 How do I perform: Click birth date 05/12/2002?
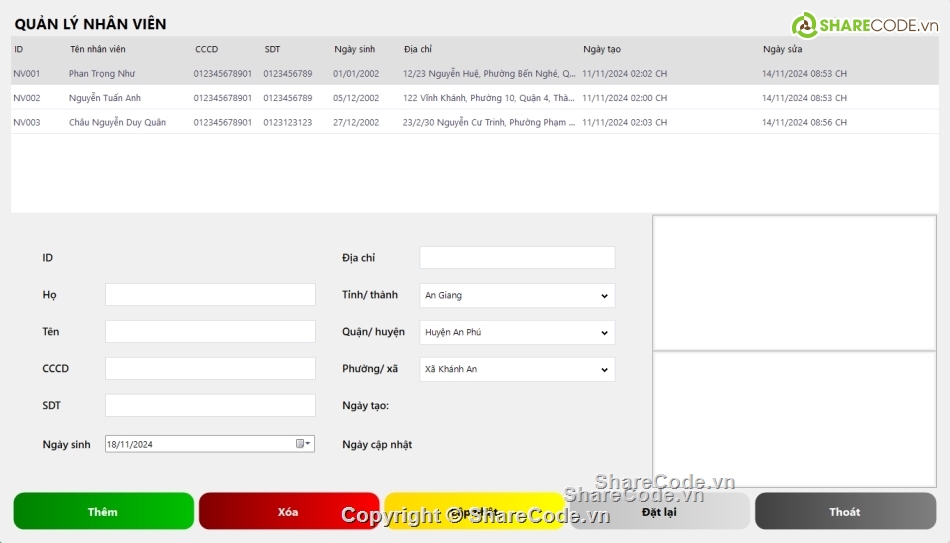pos(356,98)
